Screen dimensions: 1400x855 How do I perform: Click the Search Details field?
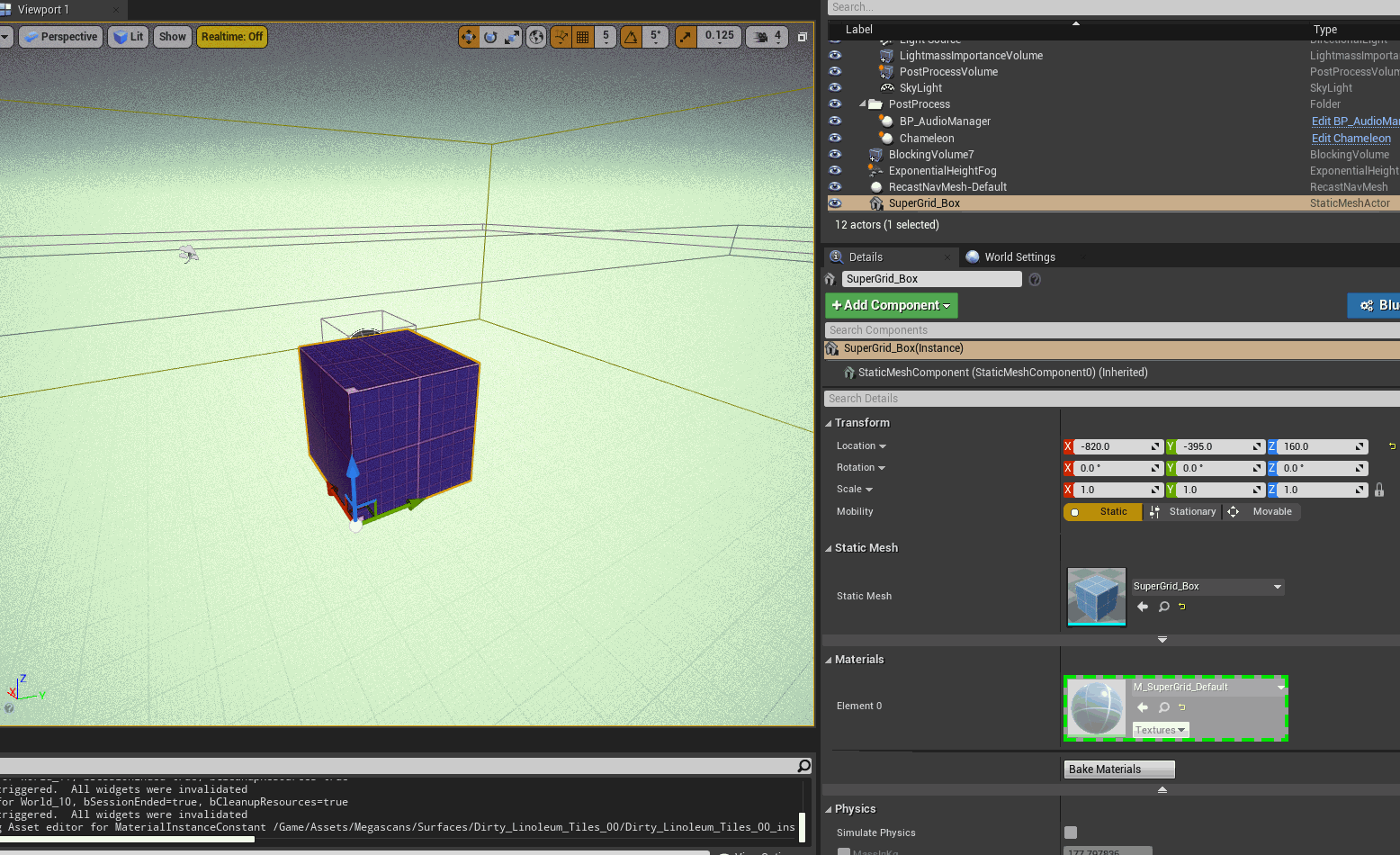click(1111, 399)
